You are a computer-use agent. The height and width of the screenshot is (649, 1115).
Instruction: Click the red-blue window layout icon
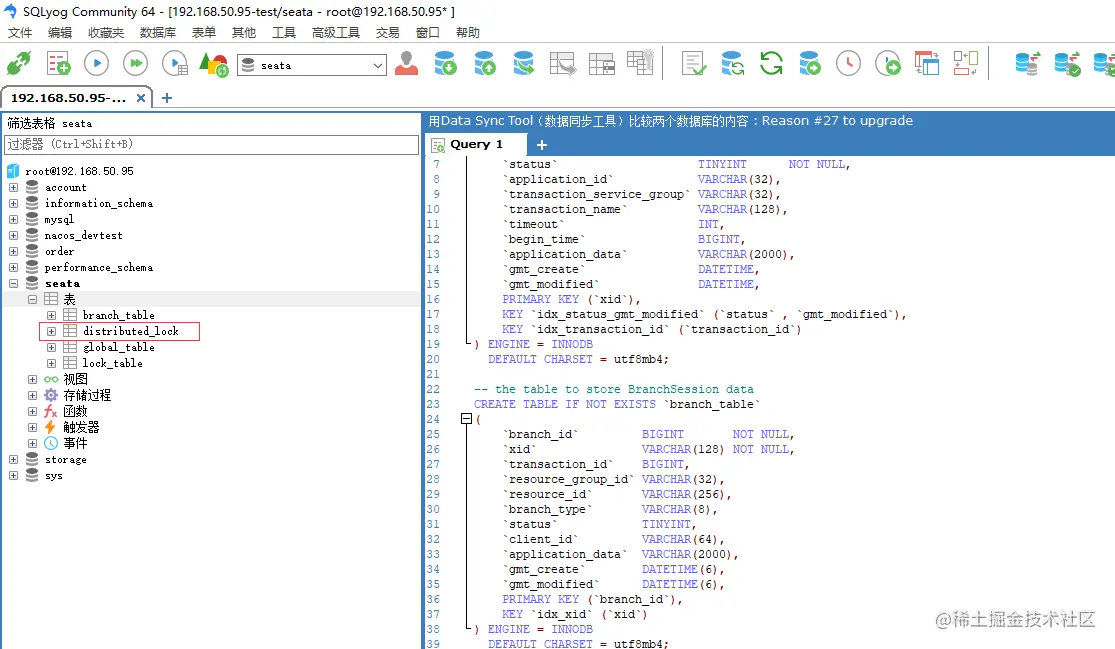927,64
